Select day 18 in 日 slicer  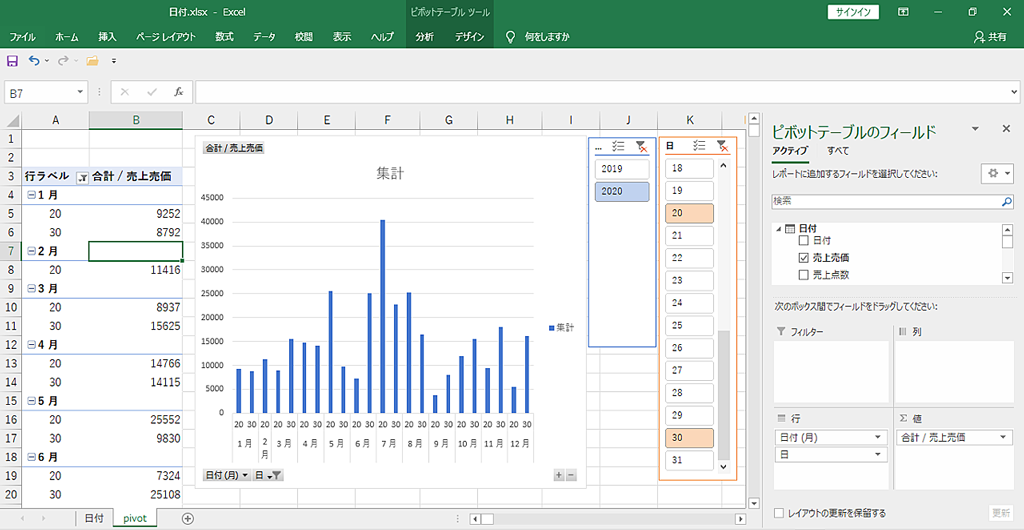tap(689, 168)
